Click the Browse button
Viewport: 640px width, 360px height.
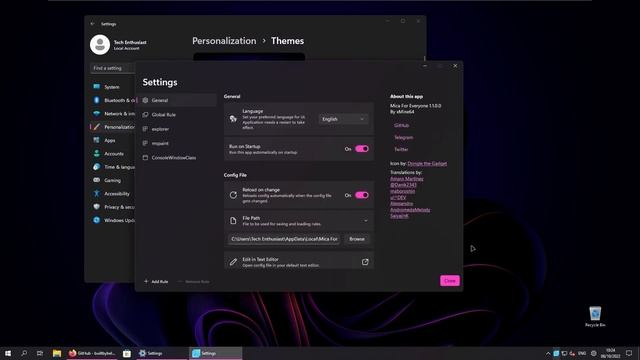click(357, 239)
